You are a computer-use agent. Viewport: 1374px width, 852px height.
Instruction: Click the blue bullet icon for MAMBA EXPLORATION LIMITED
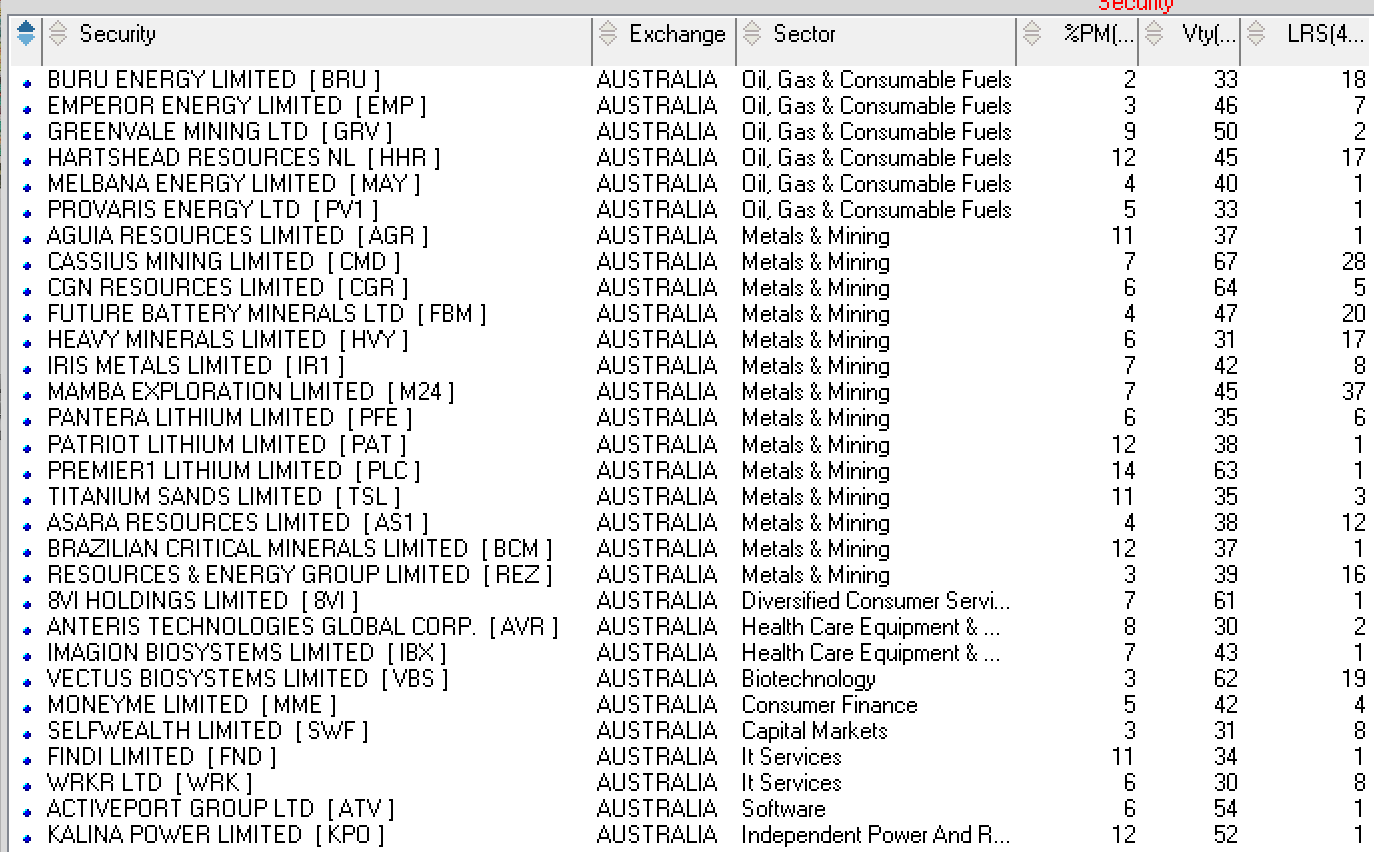pos(27,394)
